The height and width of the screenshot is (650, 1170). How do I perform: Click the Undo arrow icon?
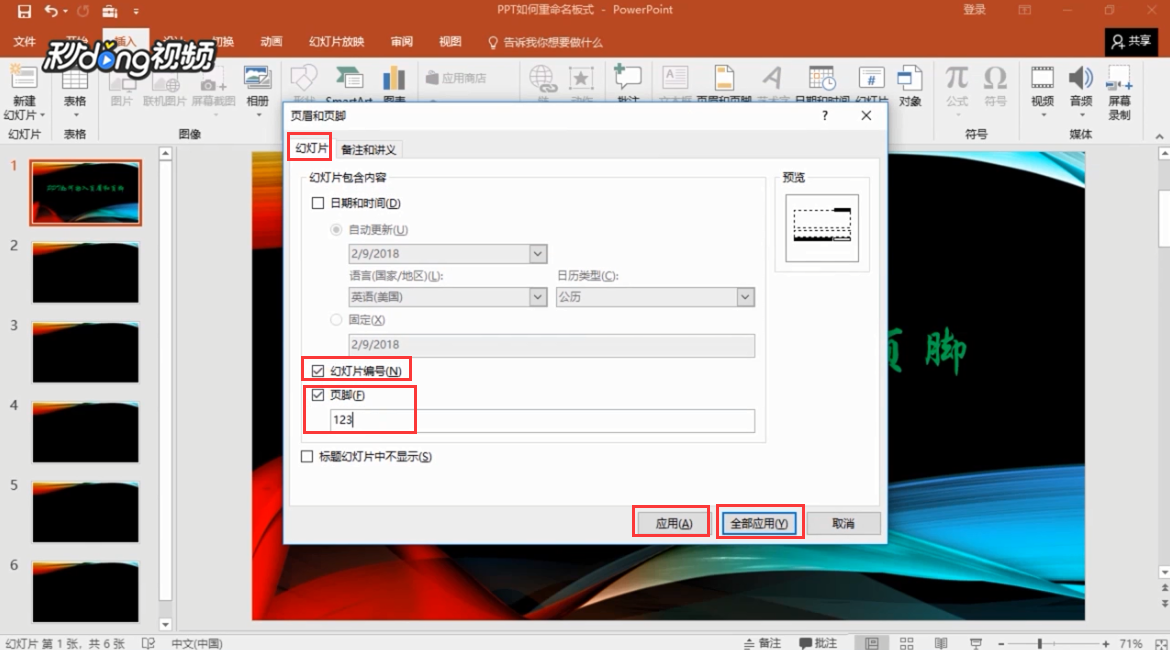coord(51,11)
